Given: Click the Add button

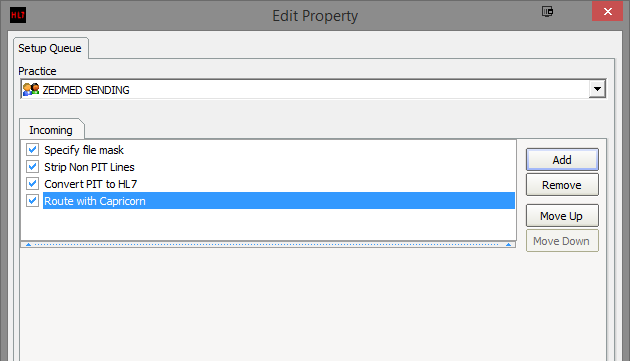Looking at the screenshot, I should pos(562,160).
